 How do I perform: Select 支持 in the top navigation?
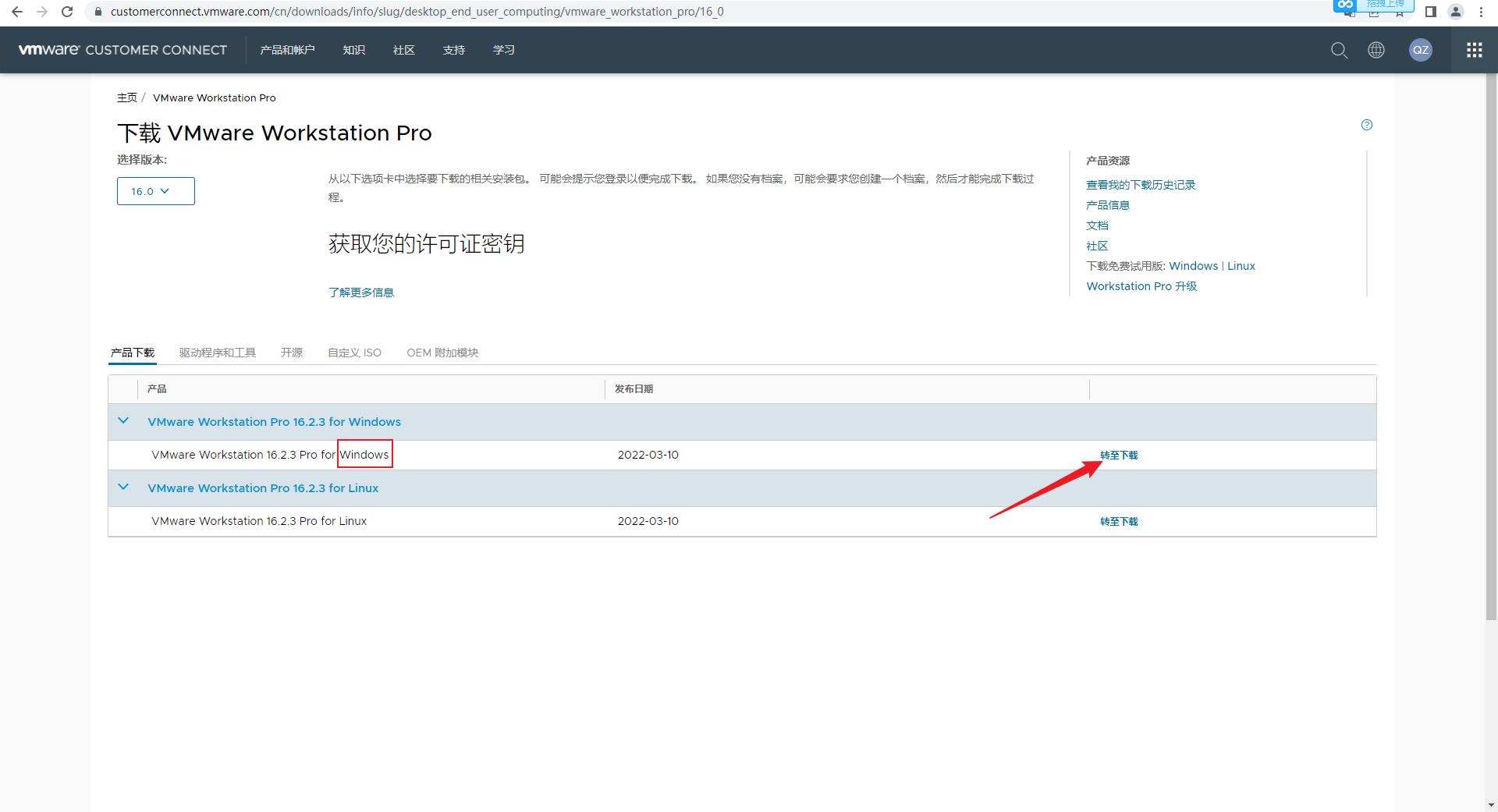click(x=453, y=50)
